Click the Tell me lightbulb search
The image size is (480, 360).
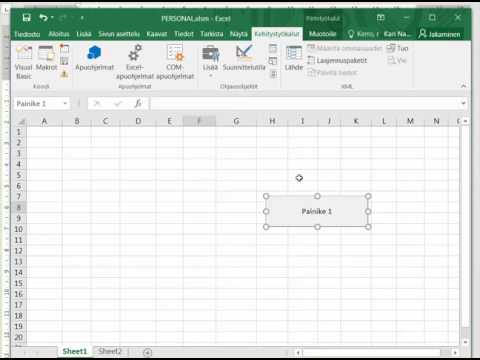coord(363,34)
